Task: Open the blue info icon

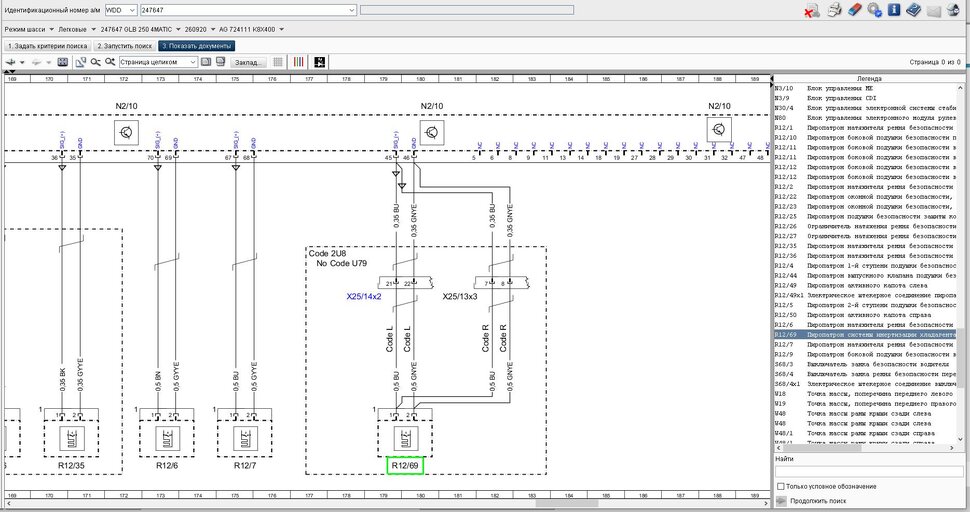Action: 894,10
